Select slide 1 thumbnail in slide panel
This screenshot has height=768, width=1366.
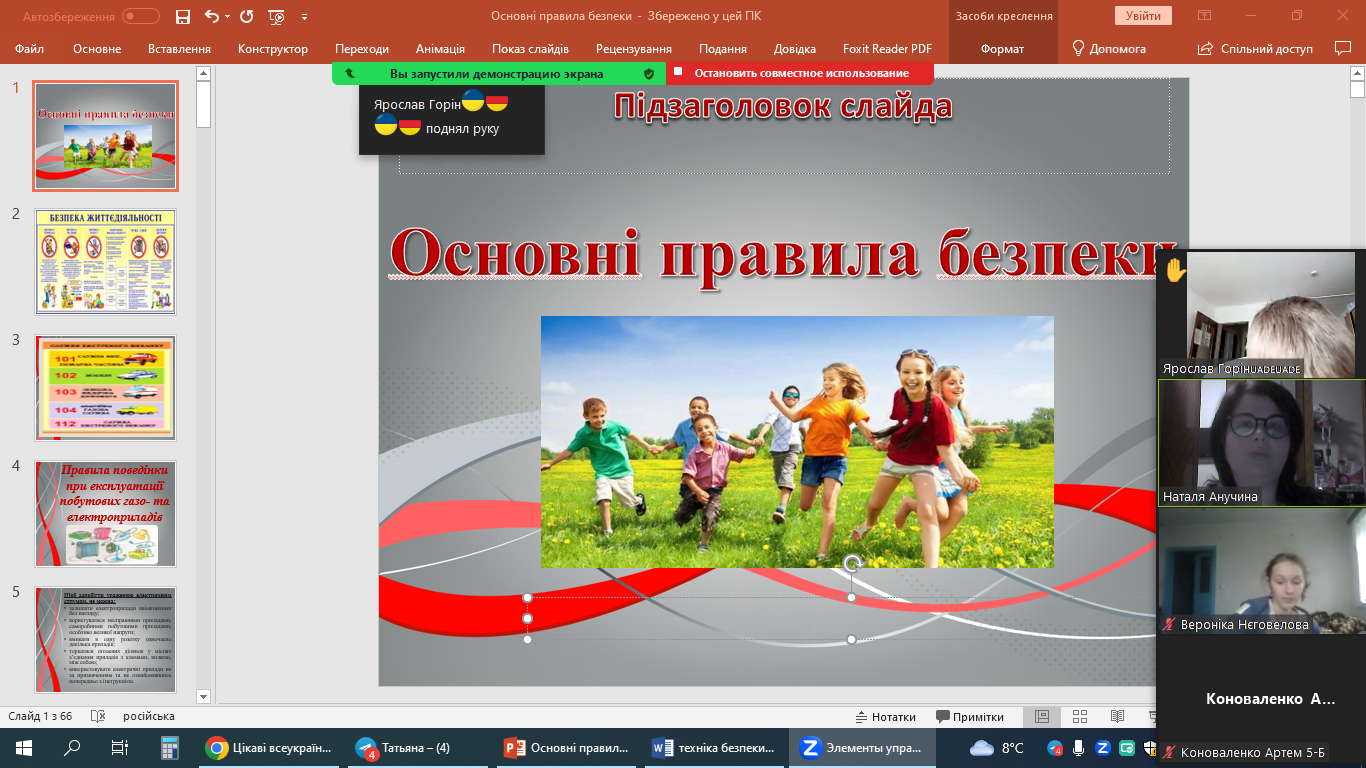[x=106, y=136]
